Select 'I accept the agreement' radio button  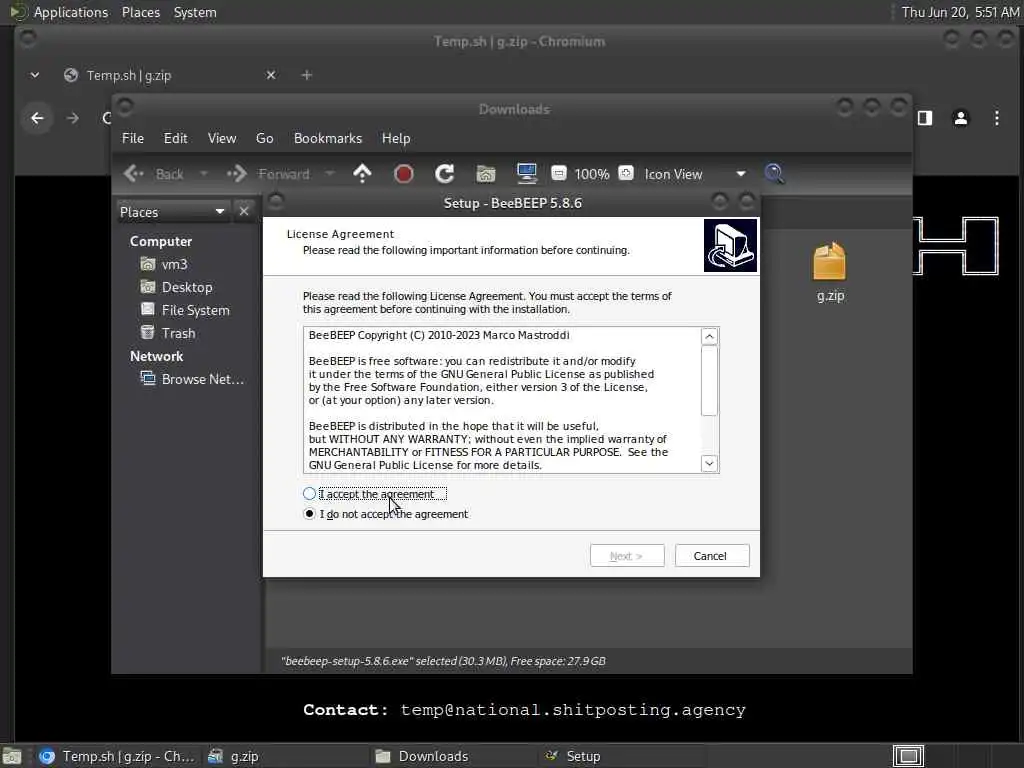pos(310,494)
